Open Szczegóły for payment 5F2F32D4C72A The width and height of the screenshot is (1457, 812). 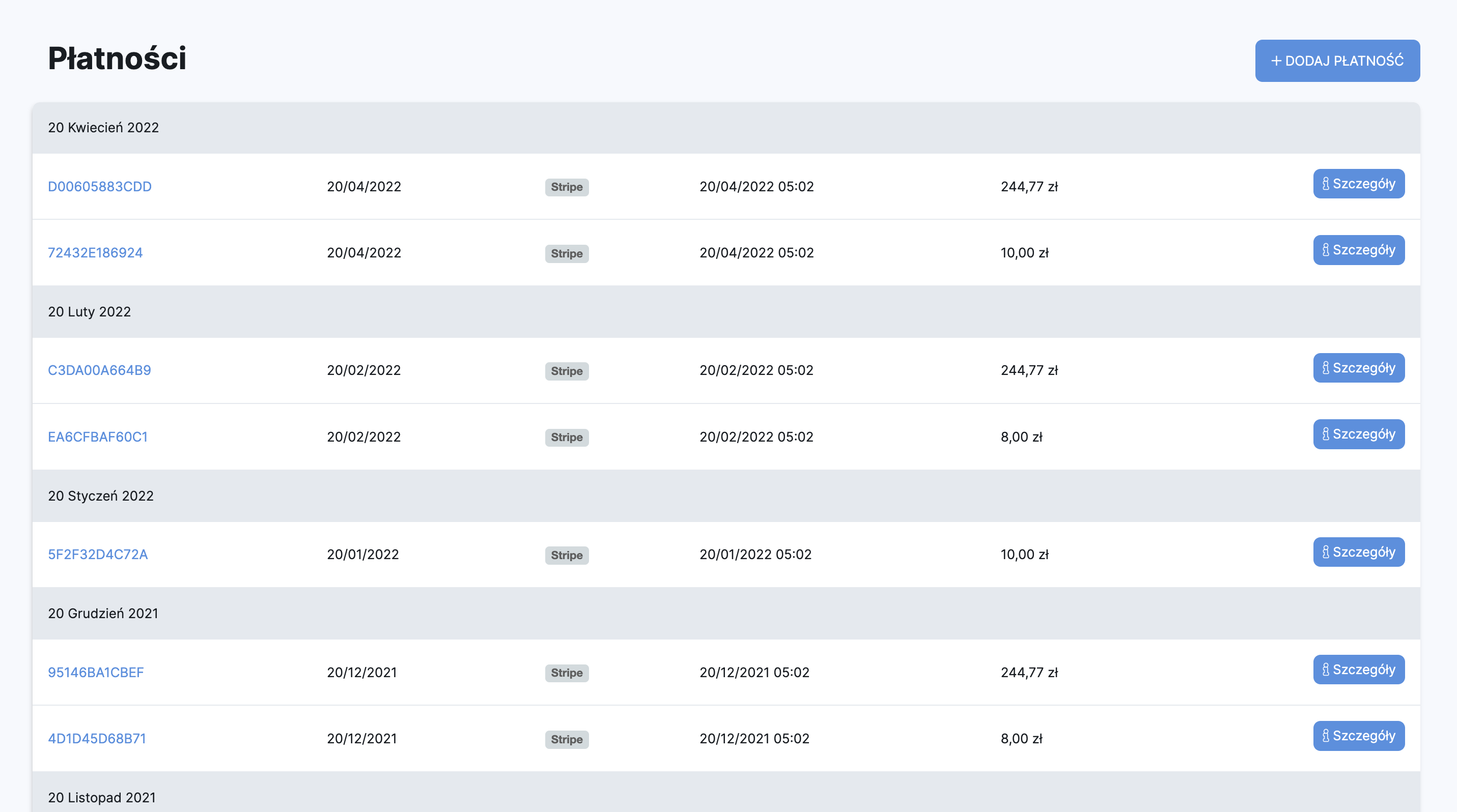pos(1359,552)
